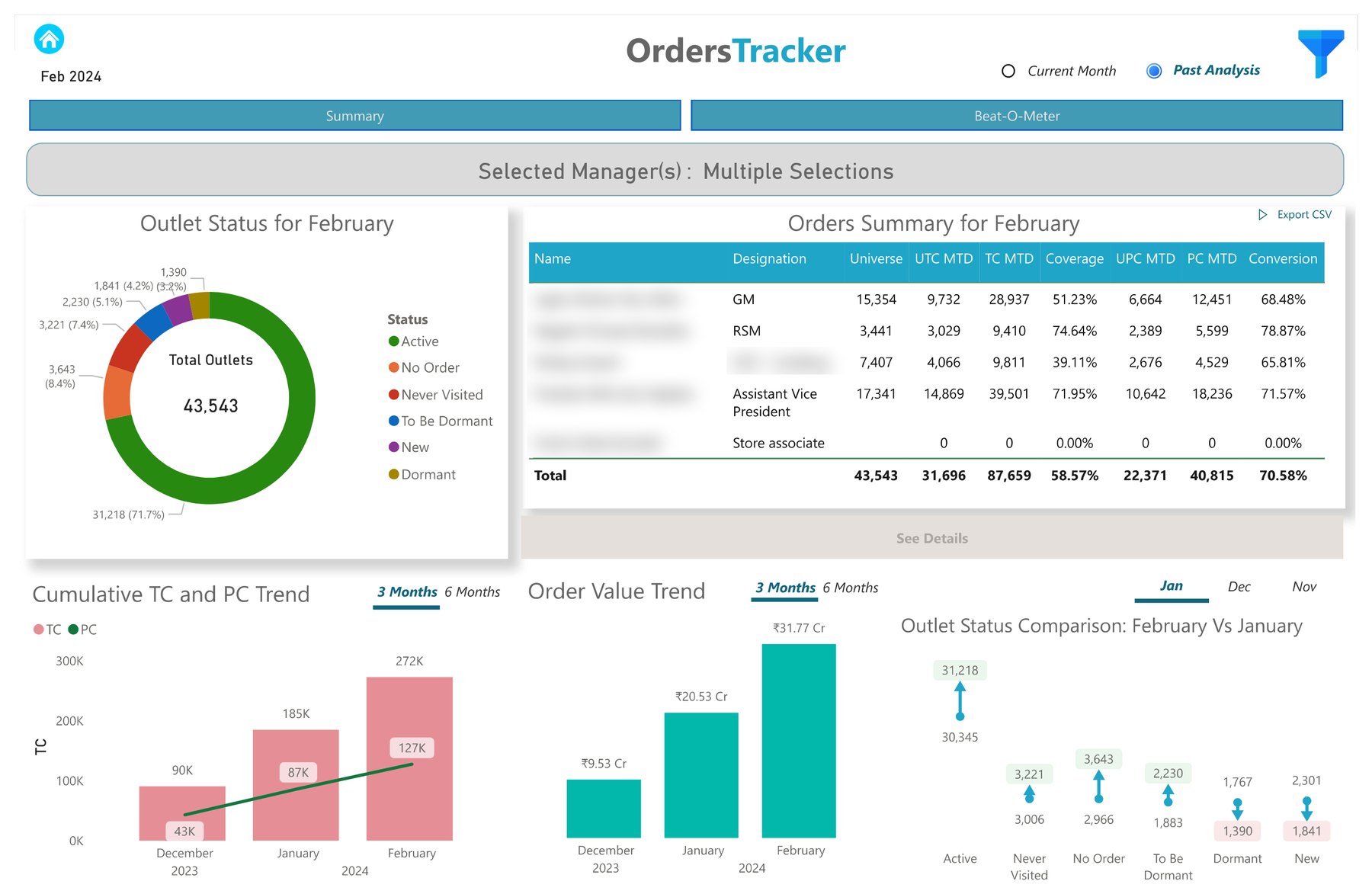Open the blue filter funnel icon
Image resolution: width=1372 pixels, height=894 pixels.
point(1321,53)
